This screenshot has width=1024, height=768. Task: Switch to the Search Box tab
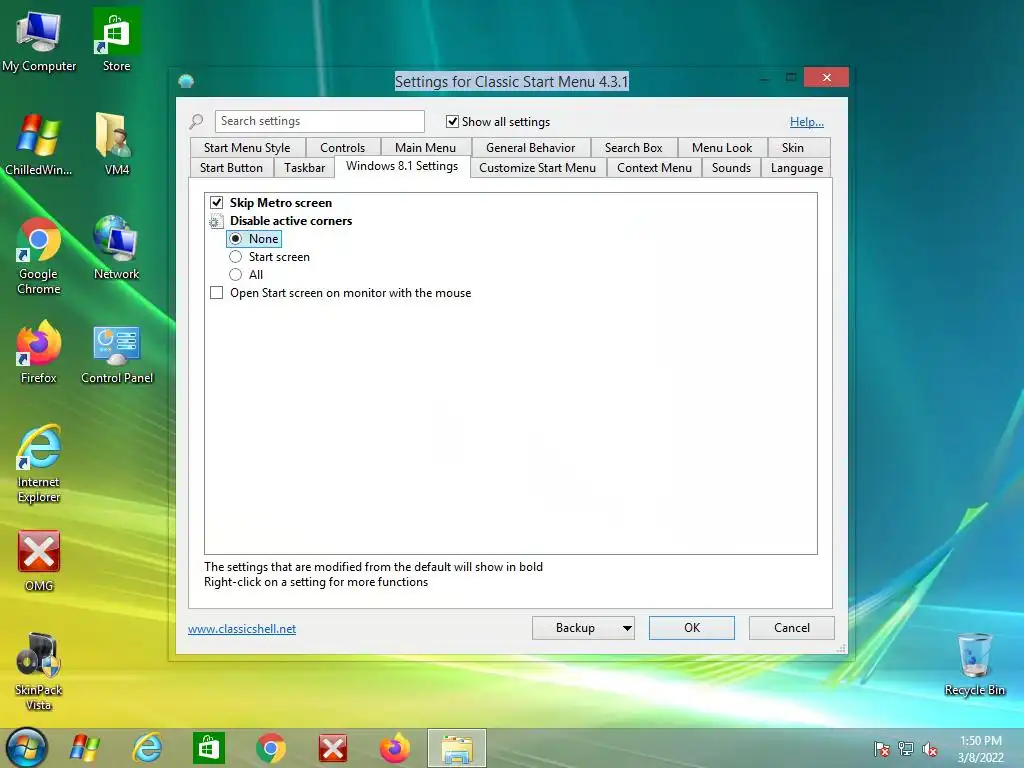point(633,148)
